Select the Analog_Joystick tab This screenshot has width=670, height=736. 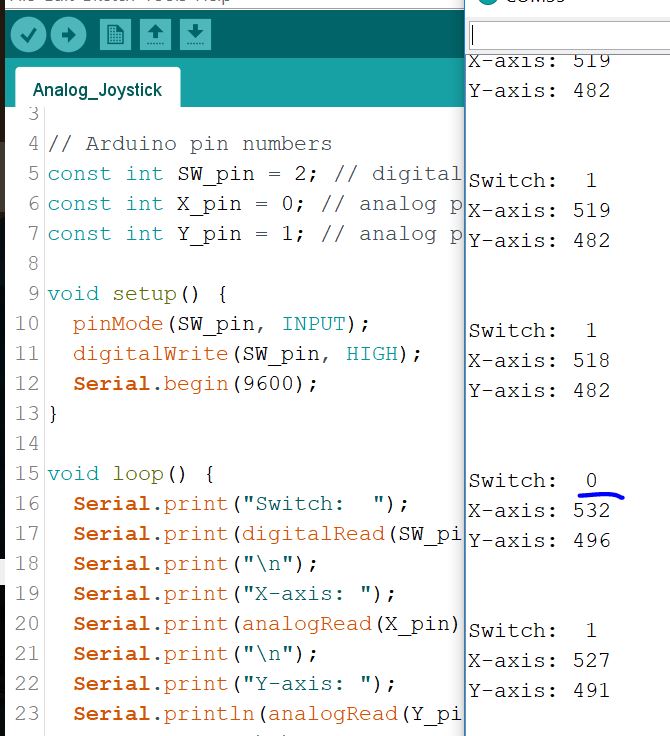tap(97, 90)
